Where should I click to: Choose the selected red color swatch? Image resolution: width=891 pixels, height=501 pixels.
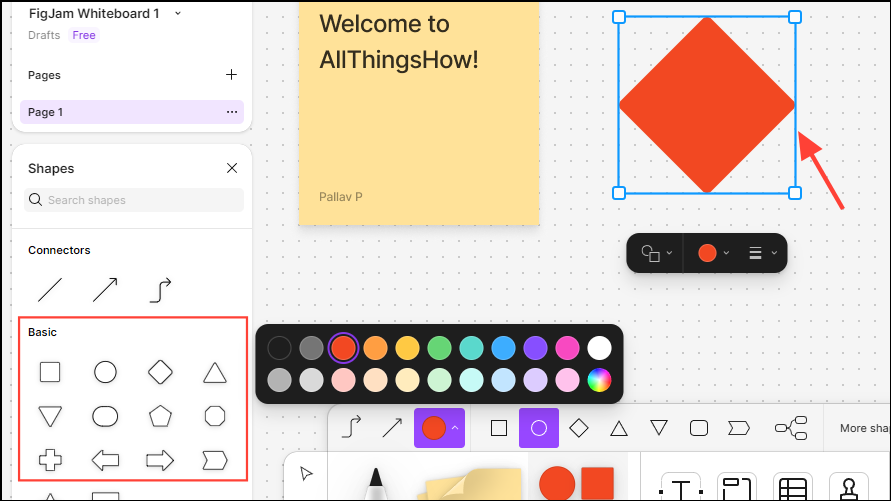[x=343, y=348]
